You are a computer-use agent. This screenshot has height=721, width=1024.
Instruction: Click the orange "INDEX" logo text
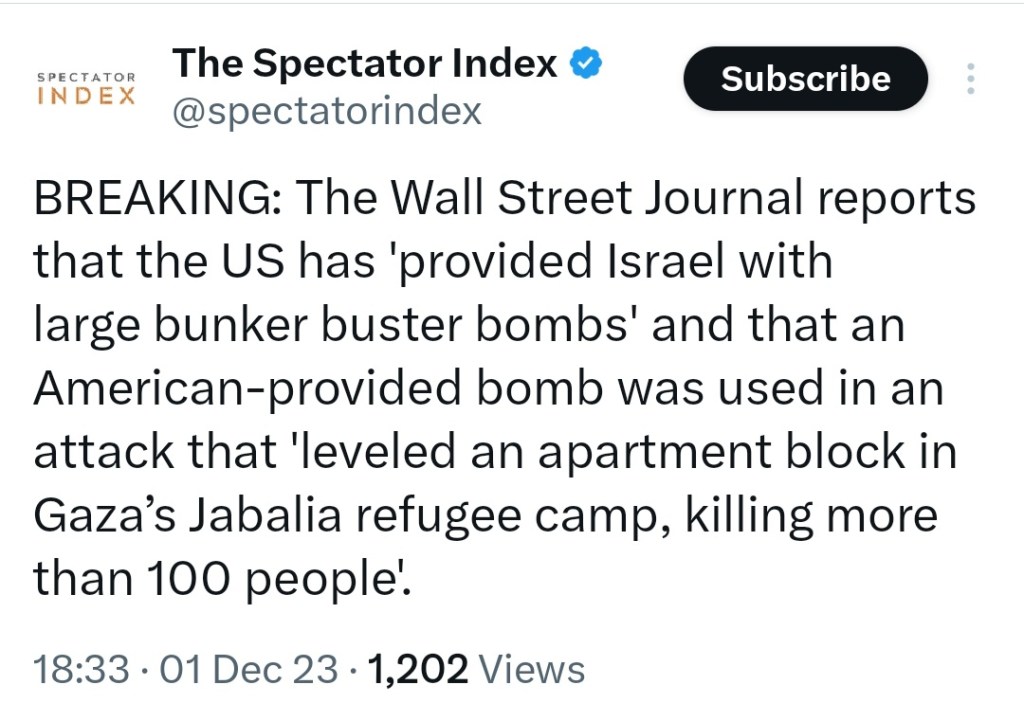[85, 97]
